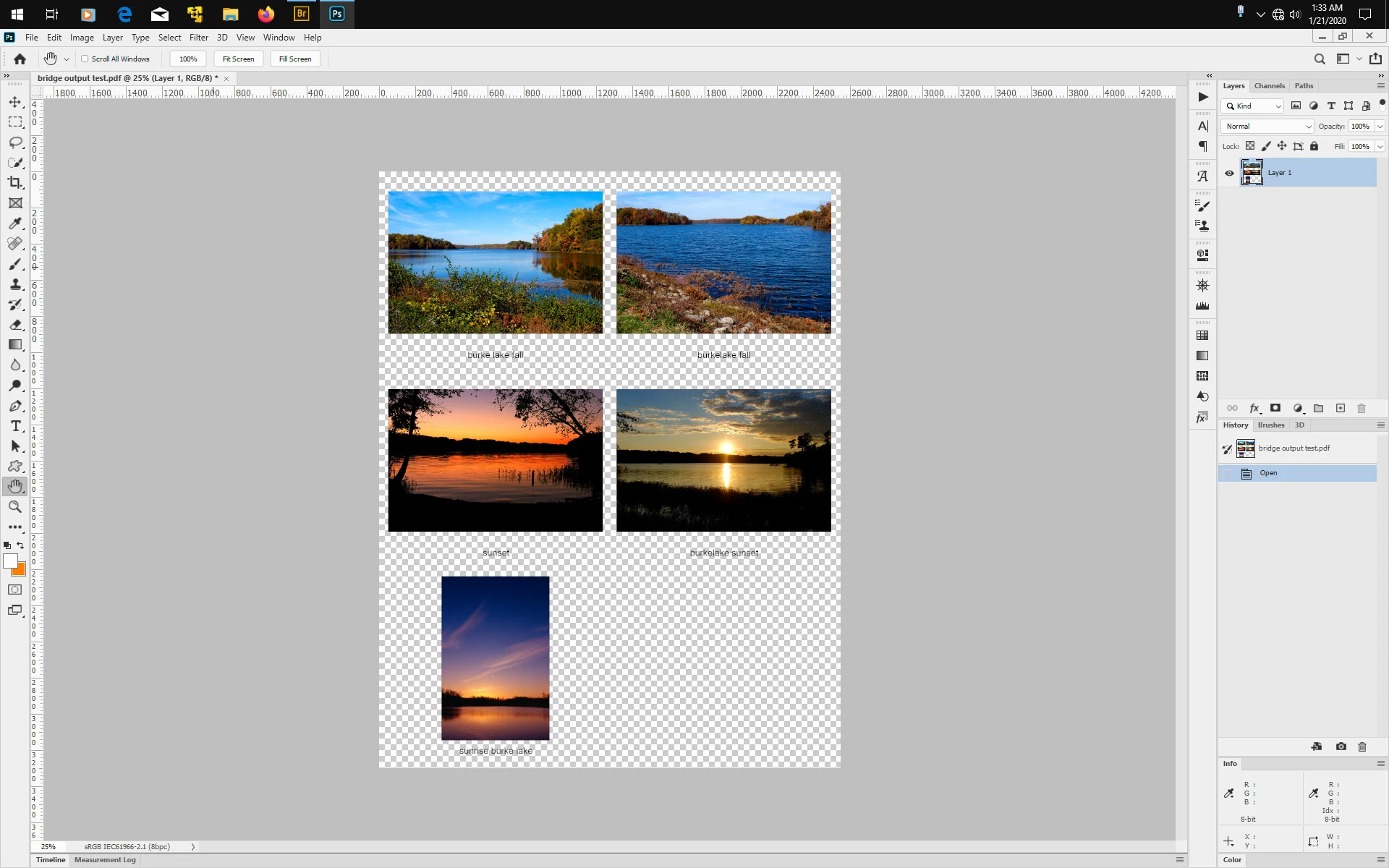Open the Normal blend mode dropdown
Image resolution: width=1389 pixels, height=868 pixels.
[x=1267, y=126]
